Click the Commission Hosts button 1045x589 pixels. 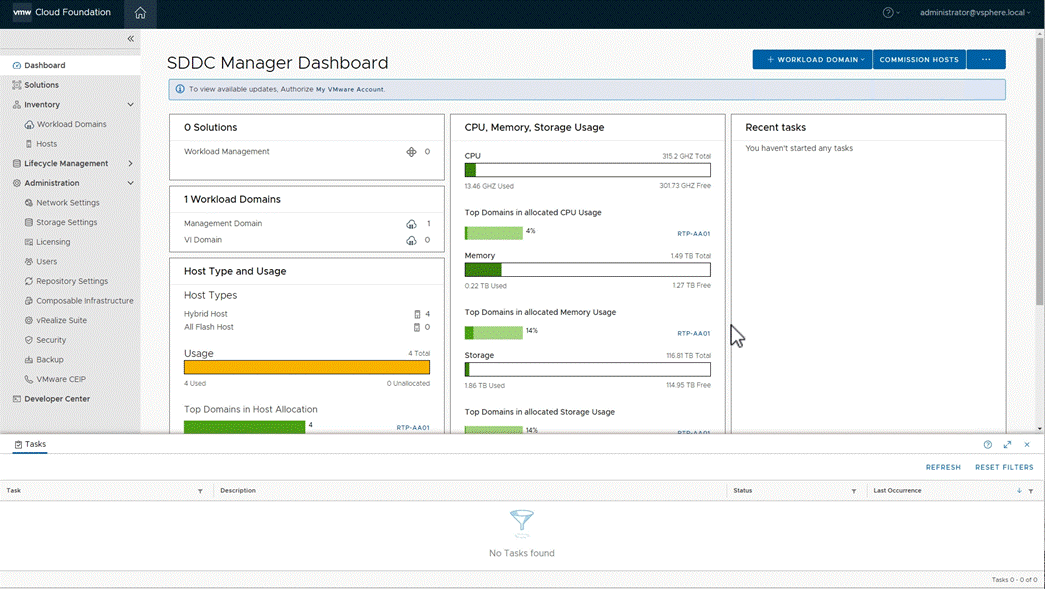pos(919,60)
